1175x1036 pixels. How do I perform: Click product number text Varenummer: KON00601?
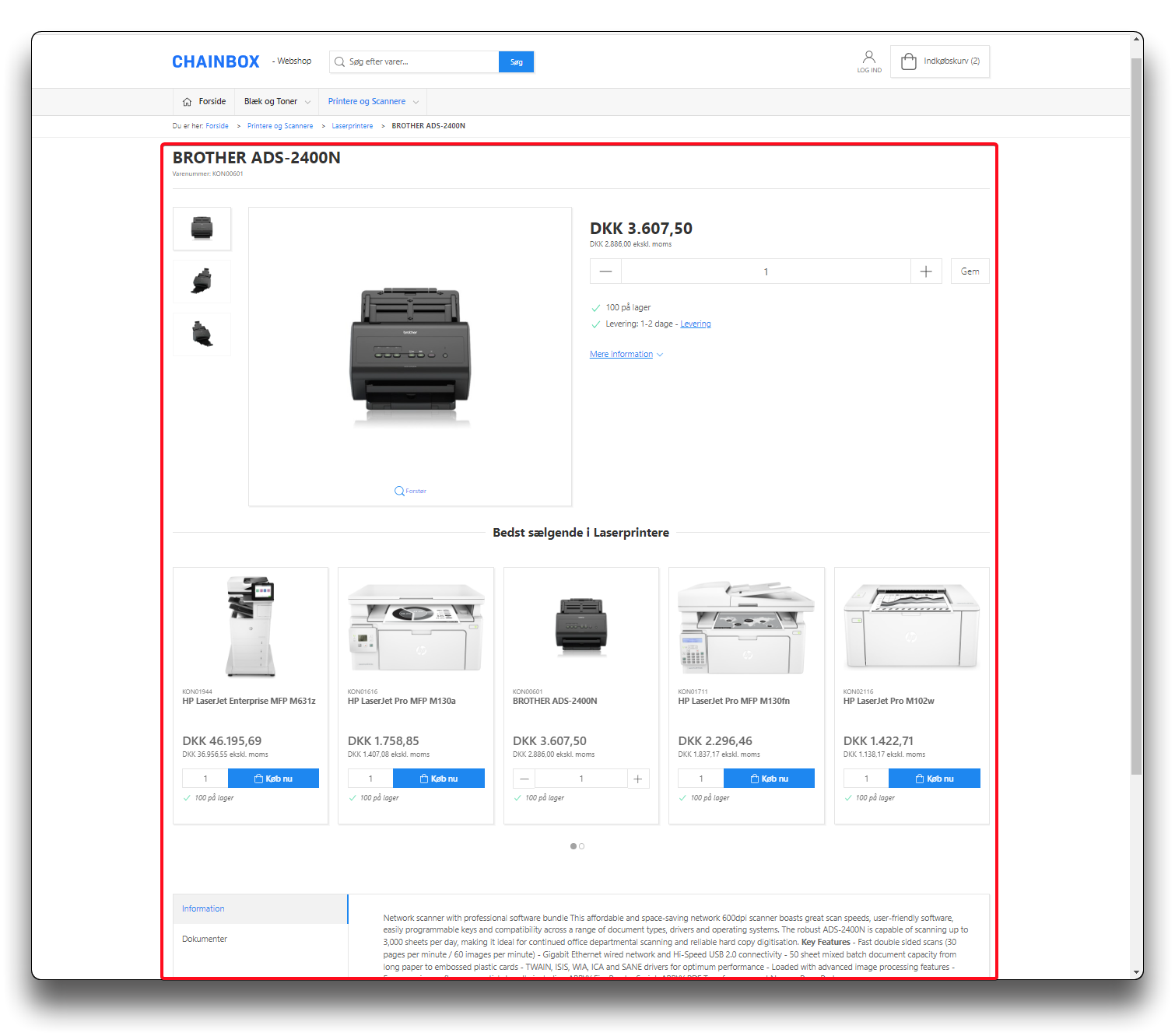[x=208, y=174]
